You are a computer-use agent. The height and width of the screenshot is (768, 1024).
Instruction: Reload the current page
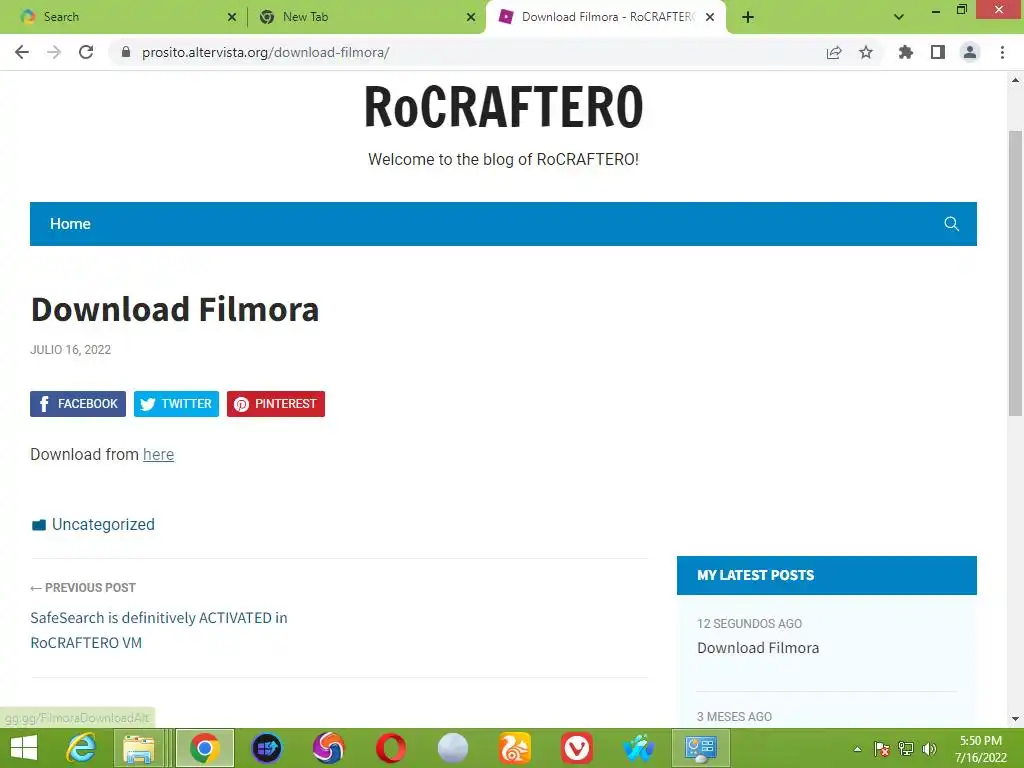[86, 52]
